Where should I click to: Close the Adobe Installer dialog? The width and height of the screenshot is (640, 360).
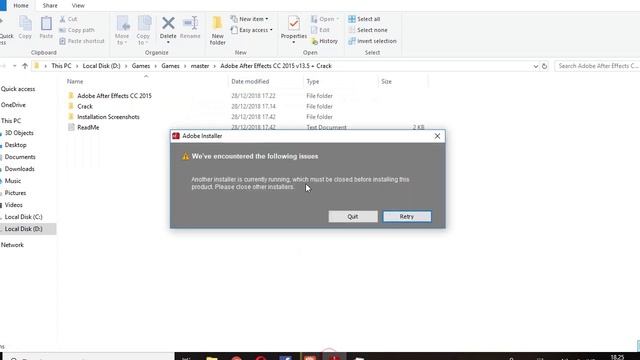click(437, 136)
